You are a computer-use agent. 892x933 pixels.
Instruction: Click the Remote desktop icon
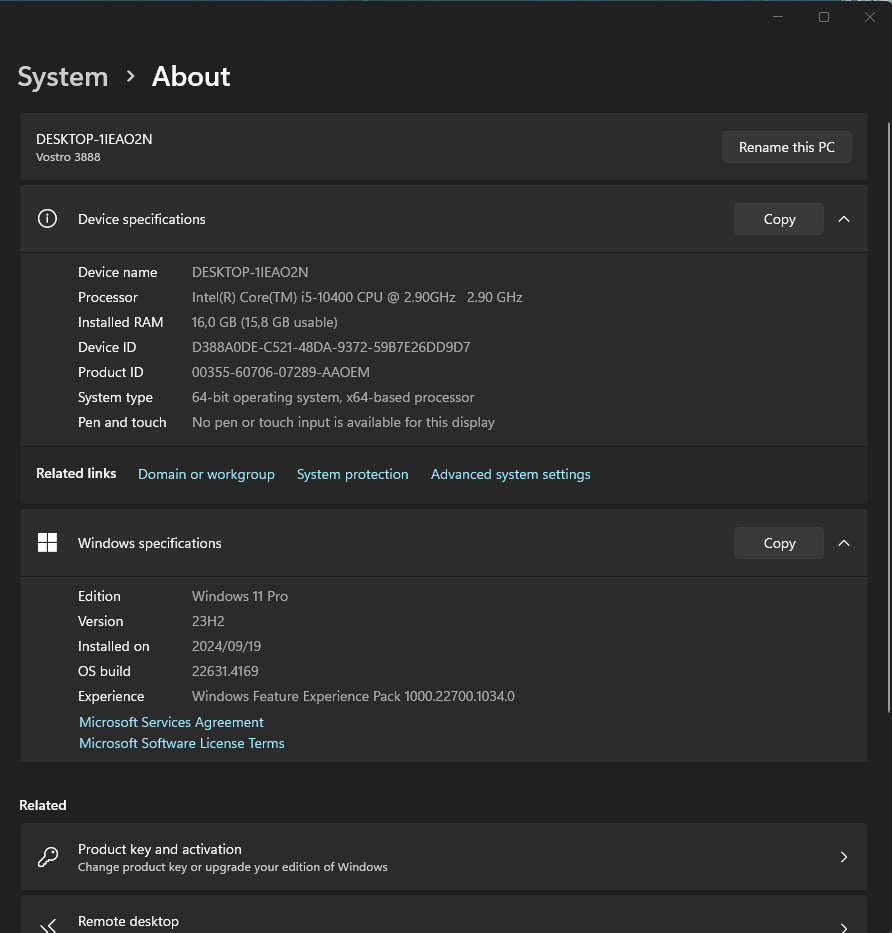pos(47,921)
